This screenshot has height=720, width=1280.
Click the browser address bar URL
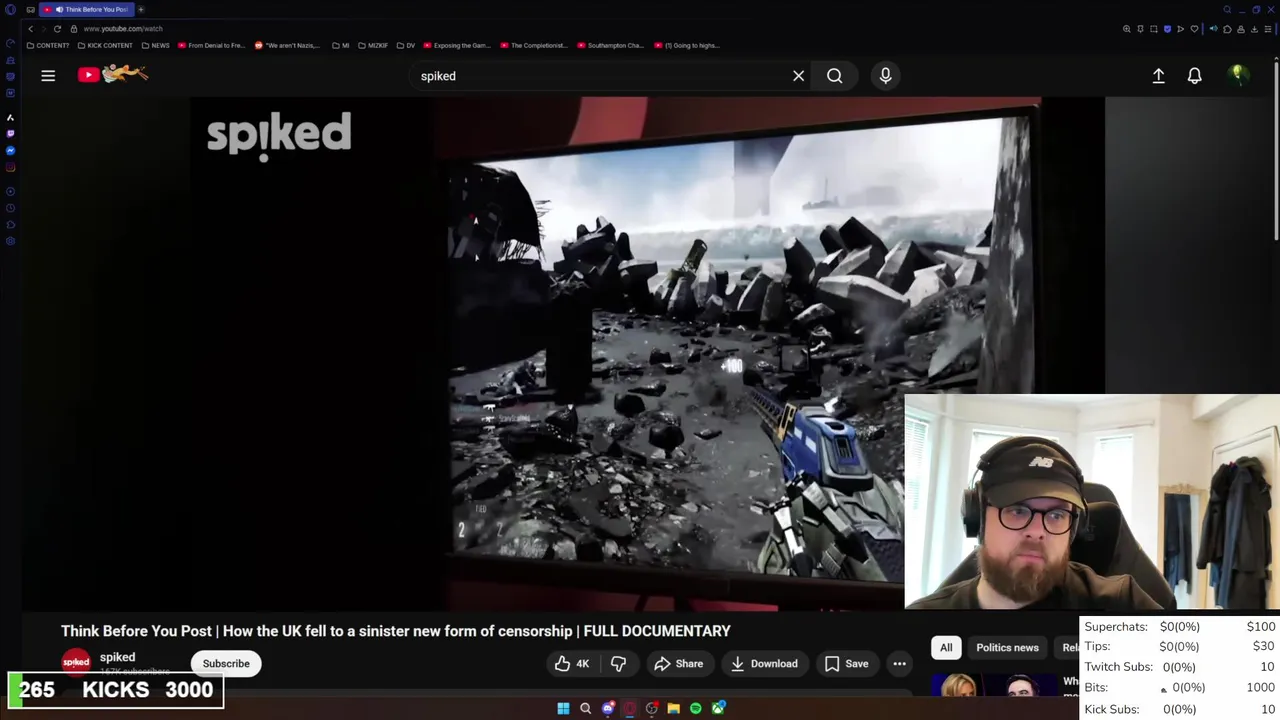click(x=123, y=29)
